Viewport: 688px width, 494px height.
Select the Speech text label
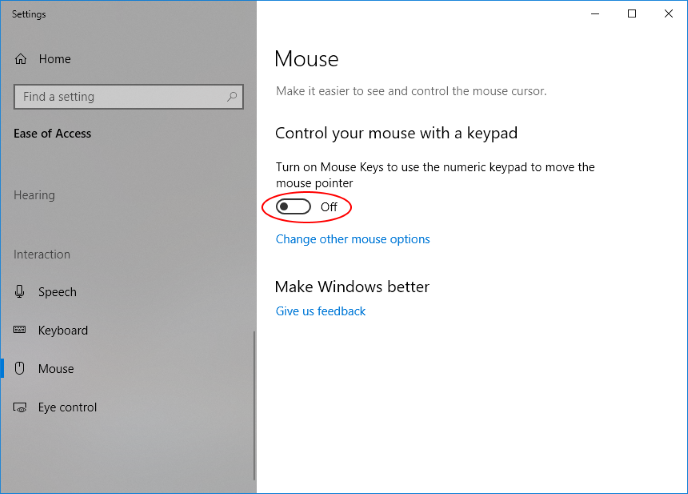(57, 292)
